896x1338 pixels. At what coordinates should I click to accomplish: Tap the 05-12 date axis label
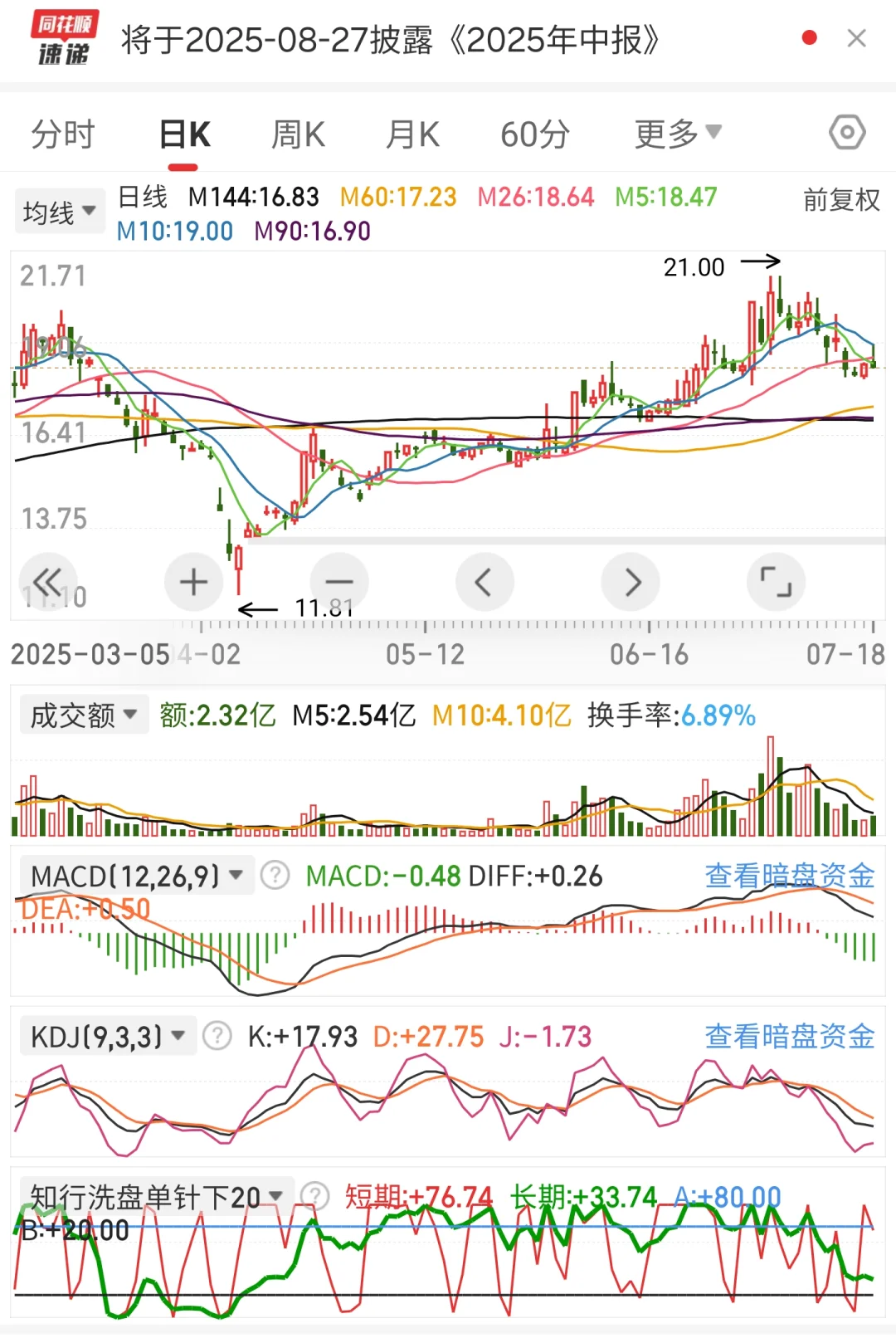point(425,655)
